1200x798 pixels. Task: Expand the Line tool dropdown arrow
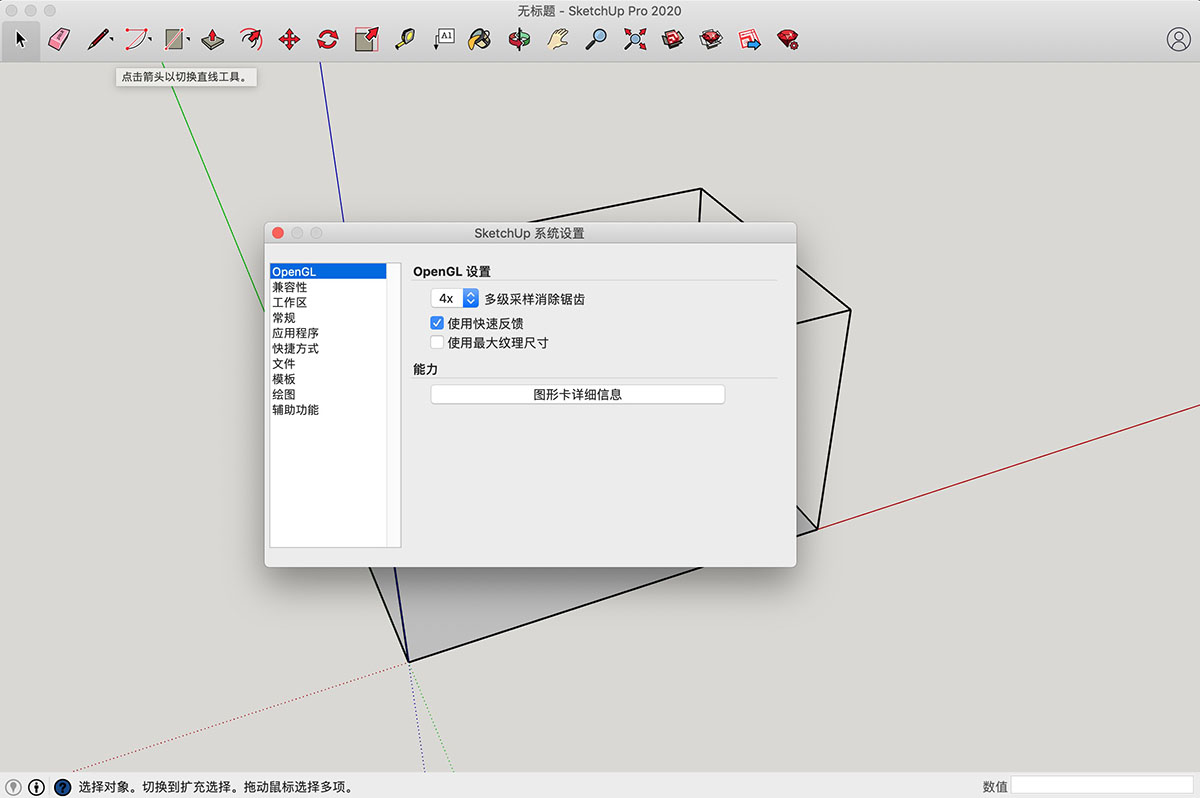coord(111,40)
